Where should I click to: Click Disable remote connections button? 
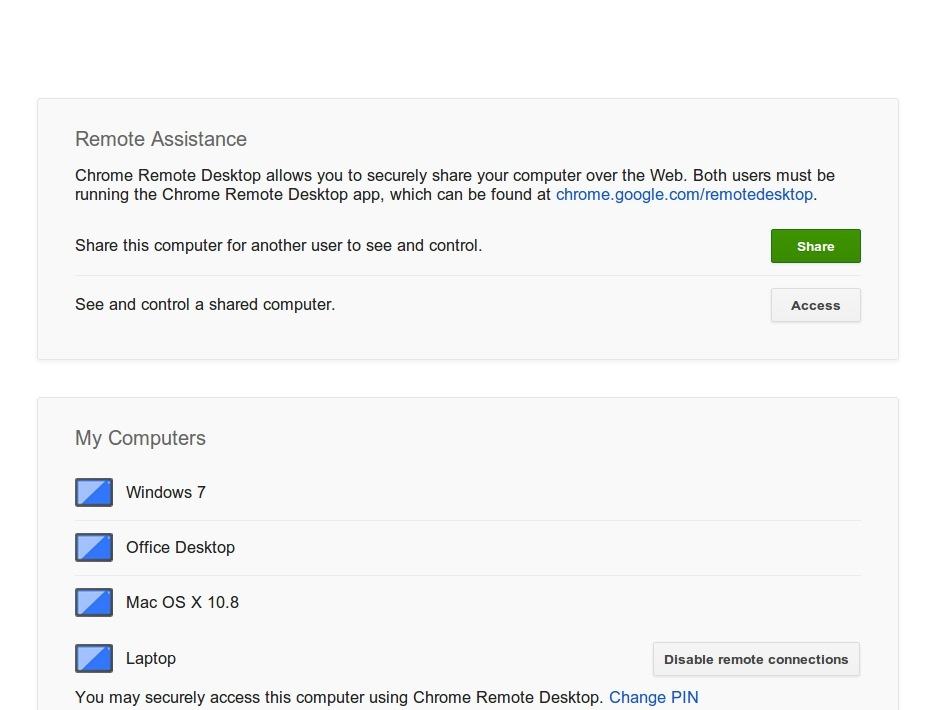(x=756, y=659)
